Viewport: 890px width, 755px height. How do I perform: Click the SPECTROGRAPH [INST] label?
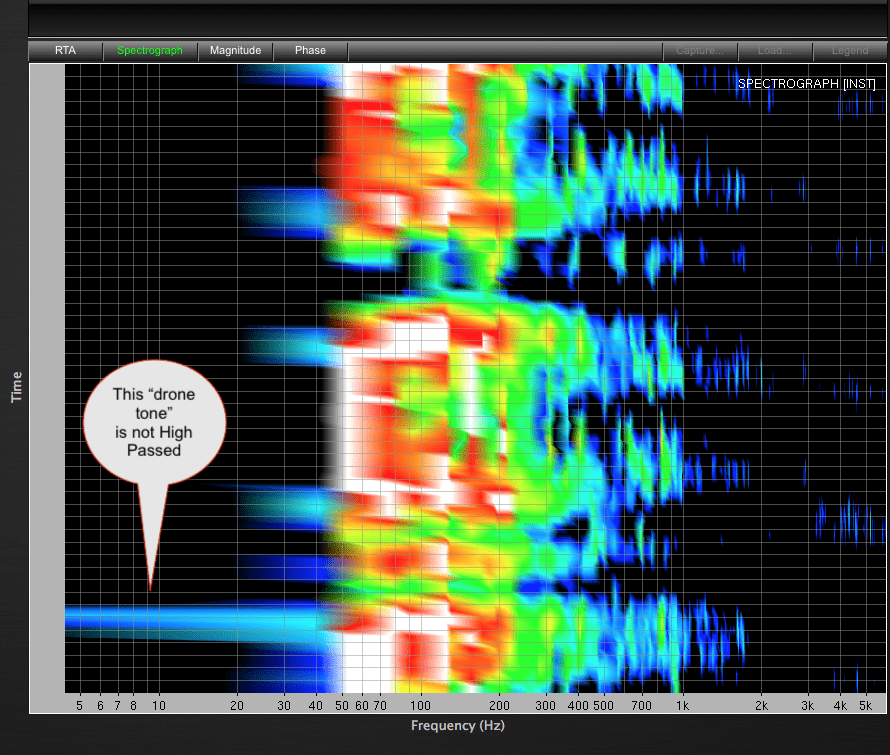click(807, 83)
